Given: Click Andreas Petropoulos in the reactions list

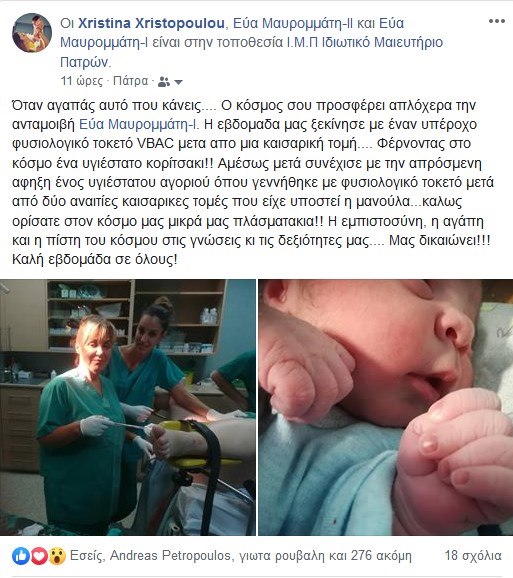Looking at the screenshot, I should [x=171, y=556].
